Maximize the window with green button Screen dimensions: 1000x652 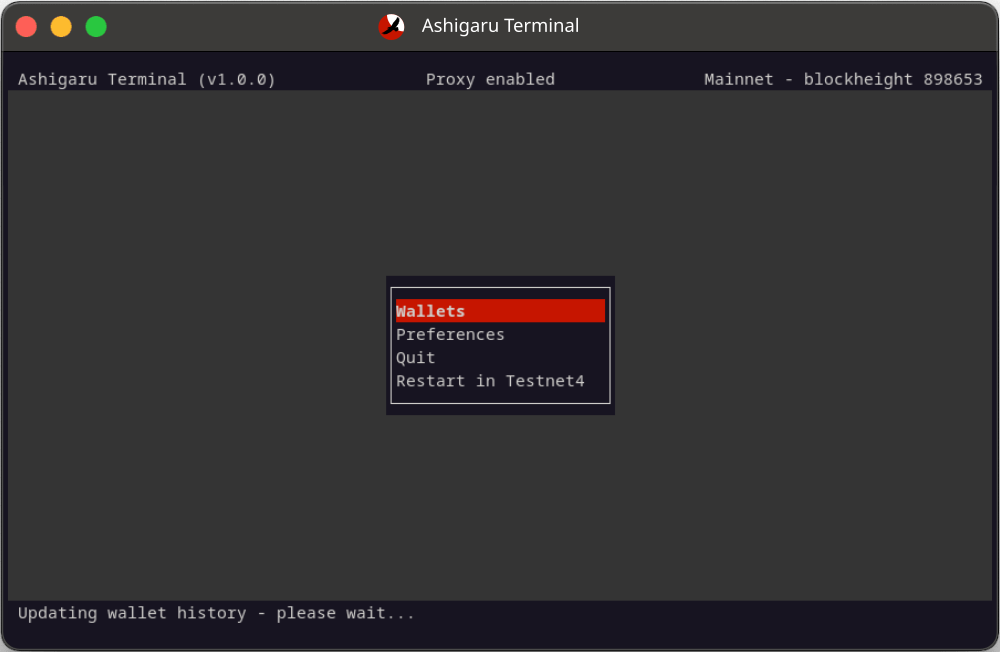coord(96,27)
